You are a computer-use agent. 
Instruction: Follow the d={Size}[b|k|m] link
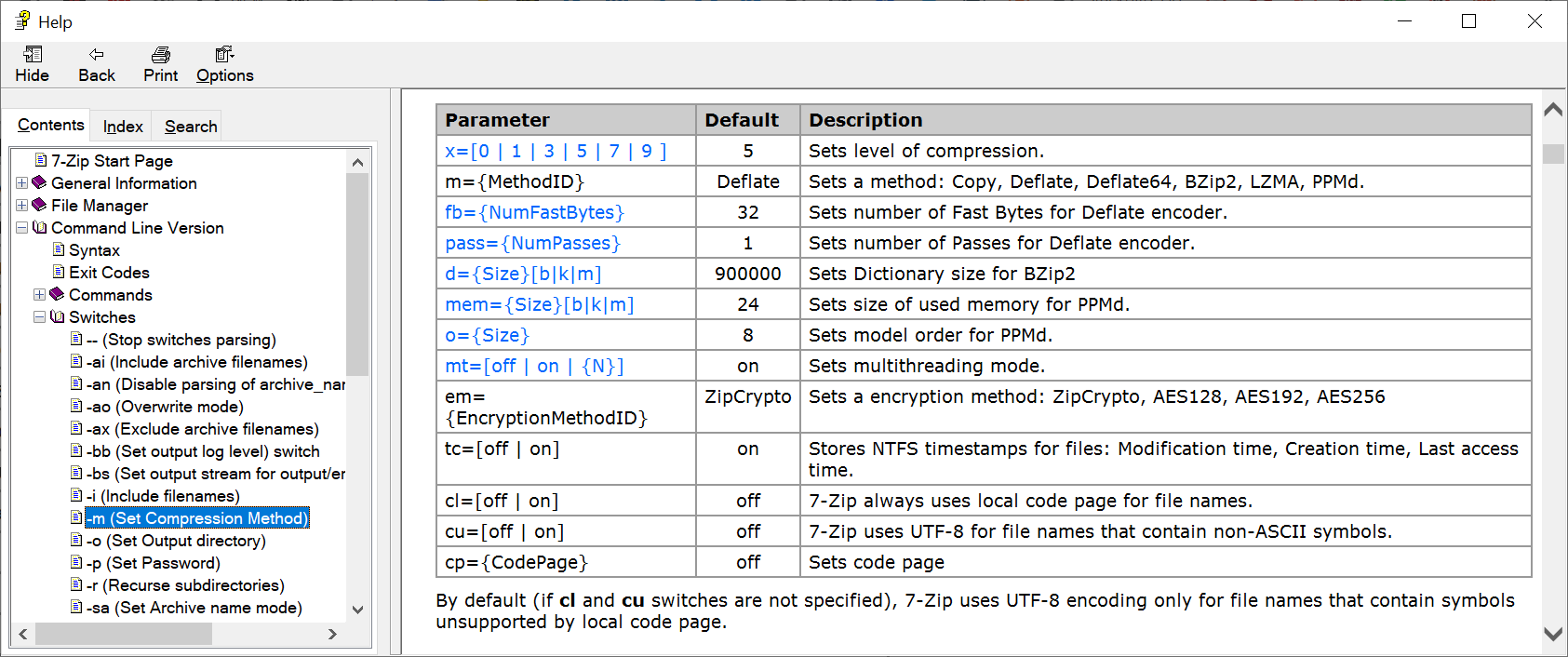coord(523,274)
